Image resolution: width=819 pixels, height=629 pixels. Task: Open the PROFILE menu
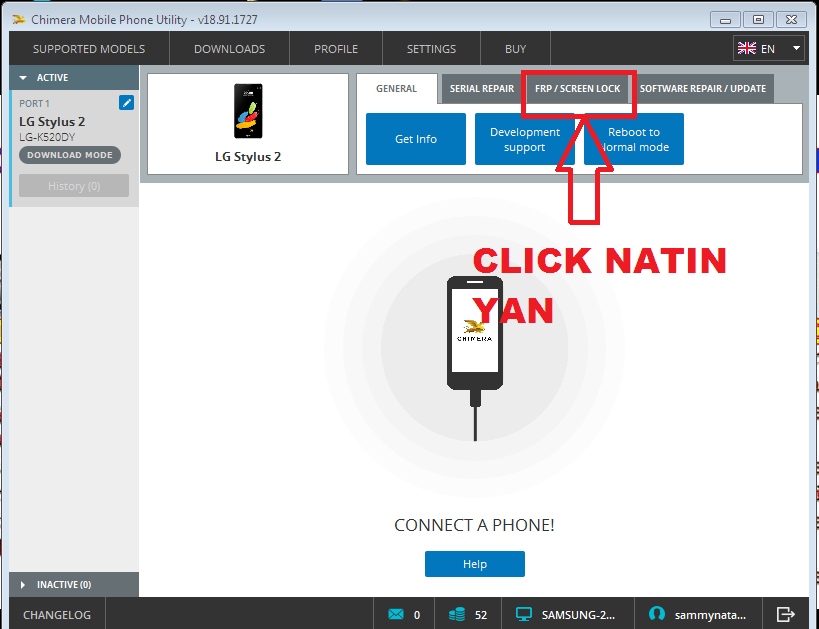tap(336, 49)
